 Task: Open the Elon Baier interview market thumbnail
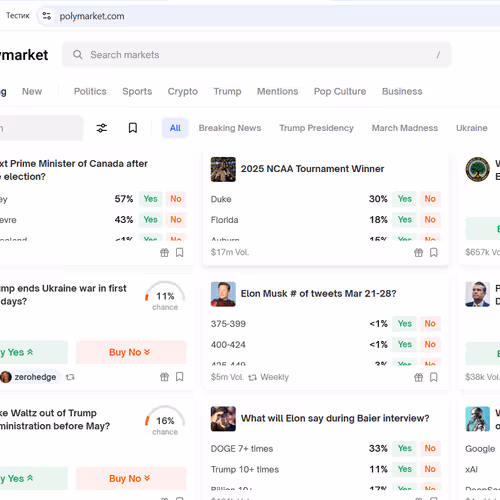coord(223,419)
